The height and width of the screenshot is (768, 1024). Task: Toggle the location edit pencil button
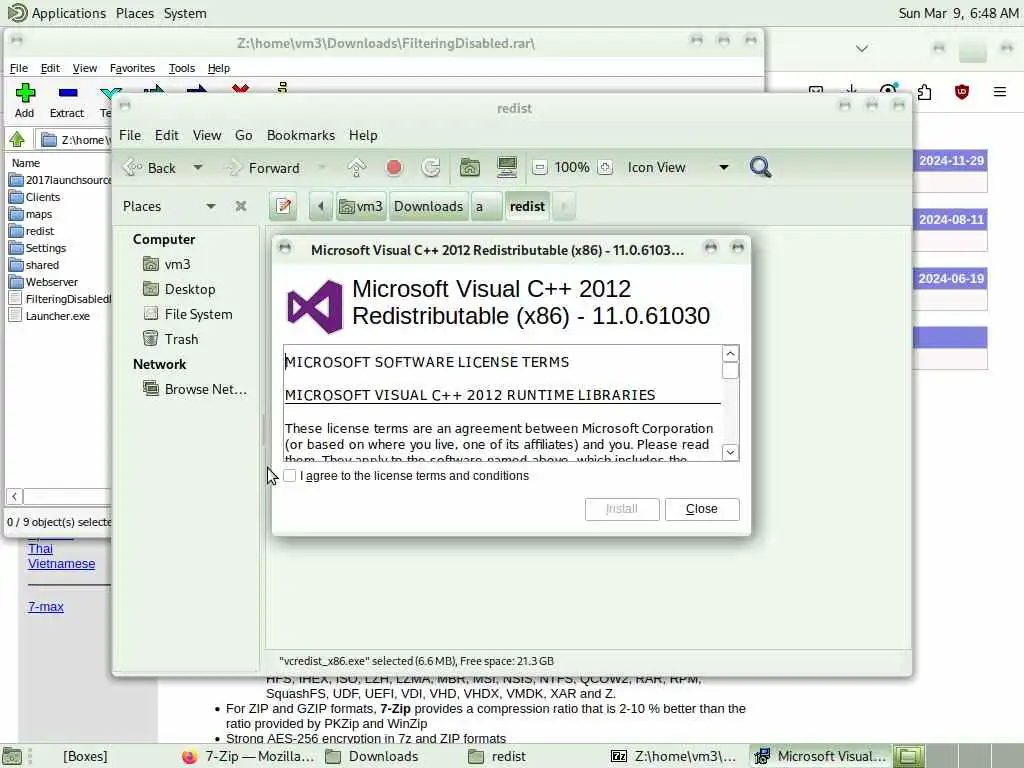pyautogui.click(x=283, y=206)
